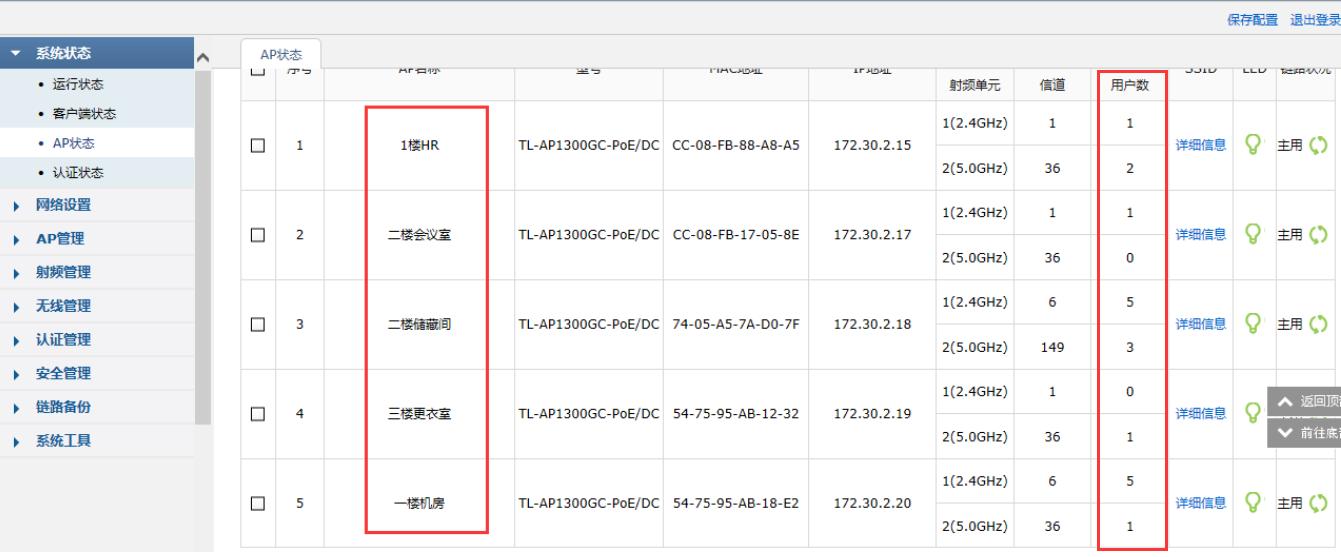The width and height of the screenshot is (1341, 557).
Task: Click IP address 172.30.2.19
Action: point(872,413)
